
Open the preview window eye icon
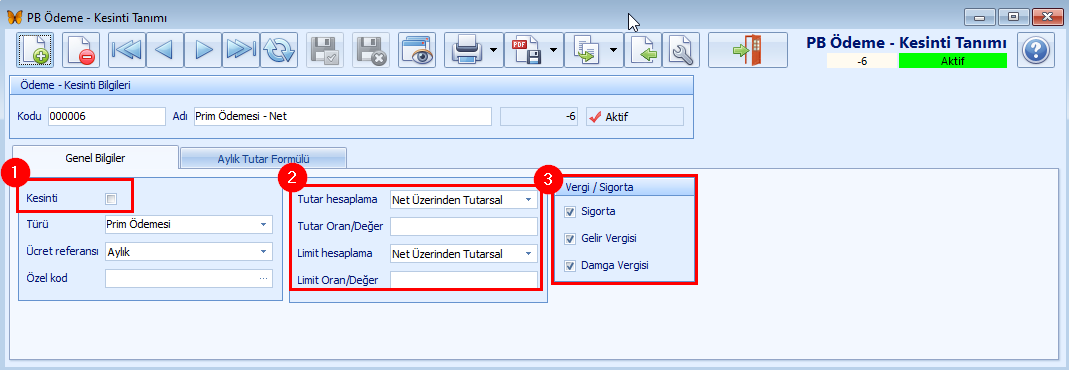pyautogui.click(x=417, y=50)
